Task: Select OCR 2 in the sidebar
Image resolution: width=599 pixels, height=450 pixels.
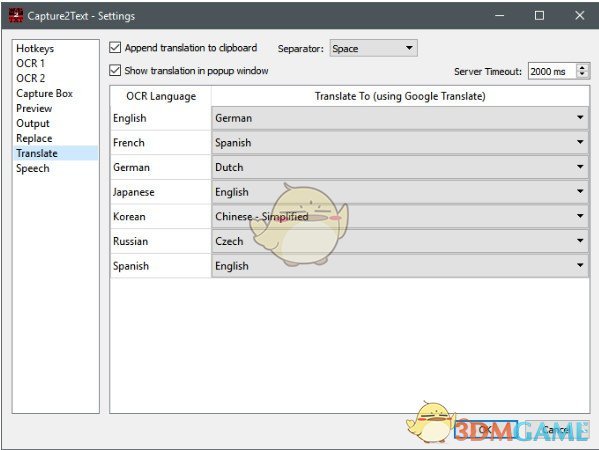Action: pos(55,78)
